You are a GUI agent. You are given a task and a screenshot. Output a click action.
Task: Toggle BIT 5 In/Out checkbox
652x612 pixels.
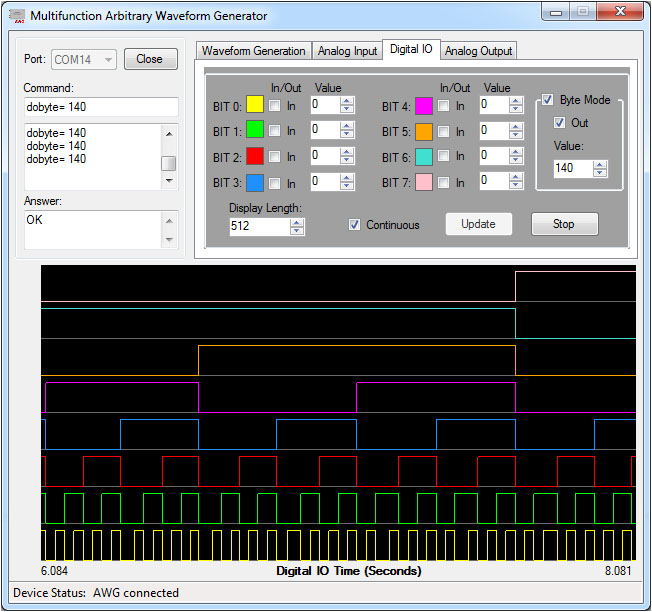coord(444,132)
